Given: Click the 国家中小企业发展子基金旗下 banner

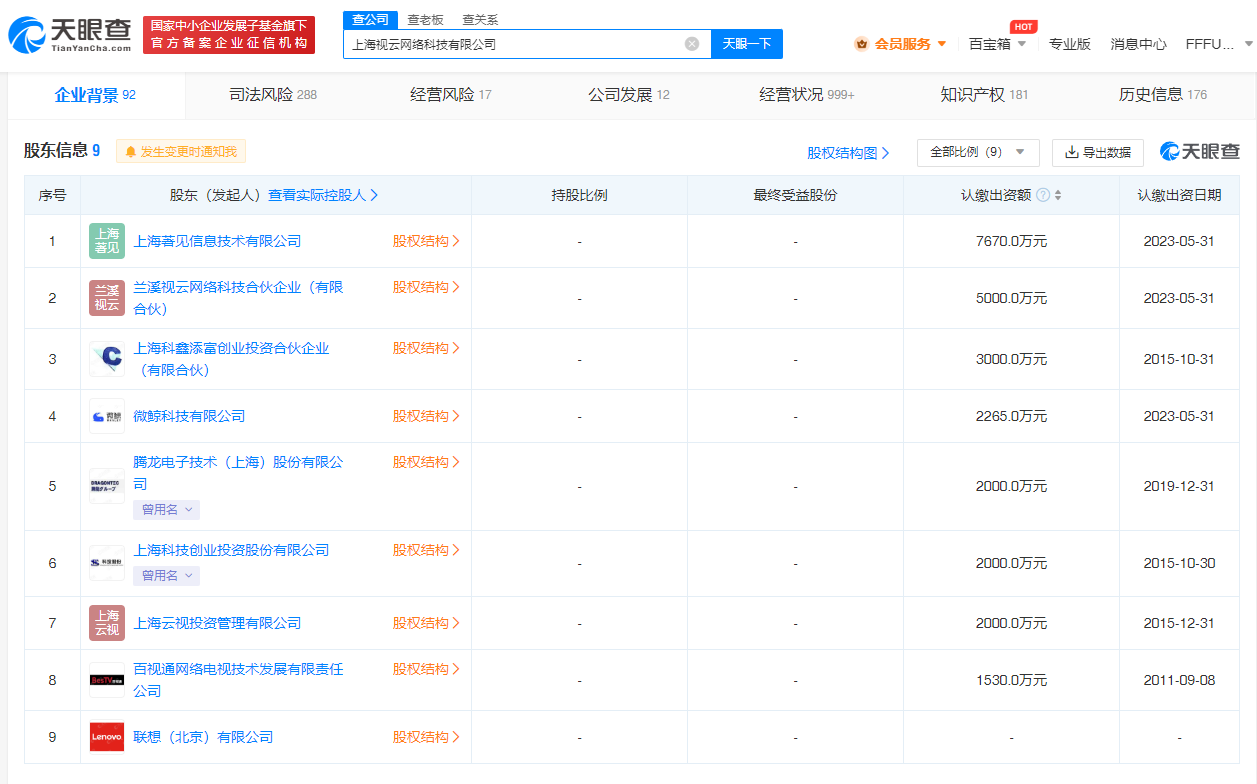Looking at the screenshot, I should click(x=229, y=35).
